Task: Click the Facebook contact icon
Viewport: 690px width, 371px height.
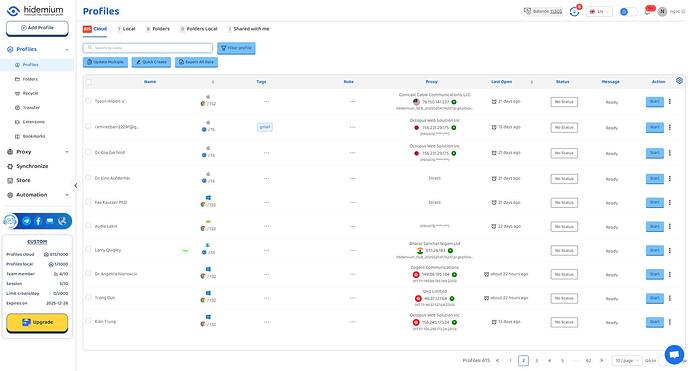Action: [38, 221]
